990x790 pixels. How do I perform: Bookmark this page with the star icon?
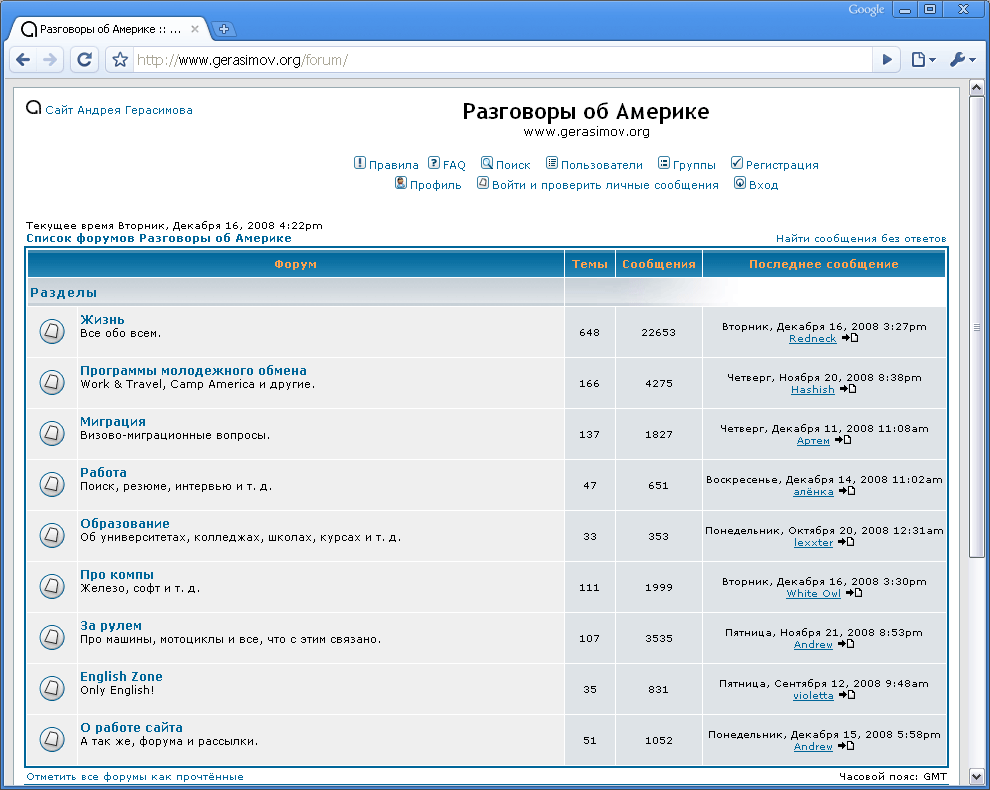coord(120,60)
